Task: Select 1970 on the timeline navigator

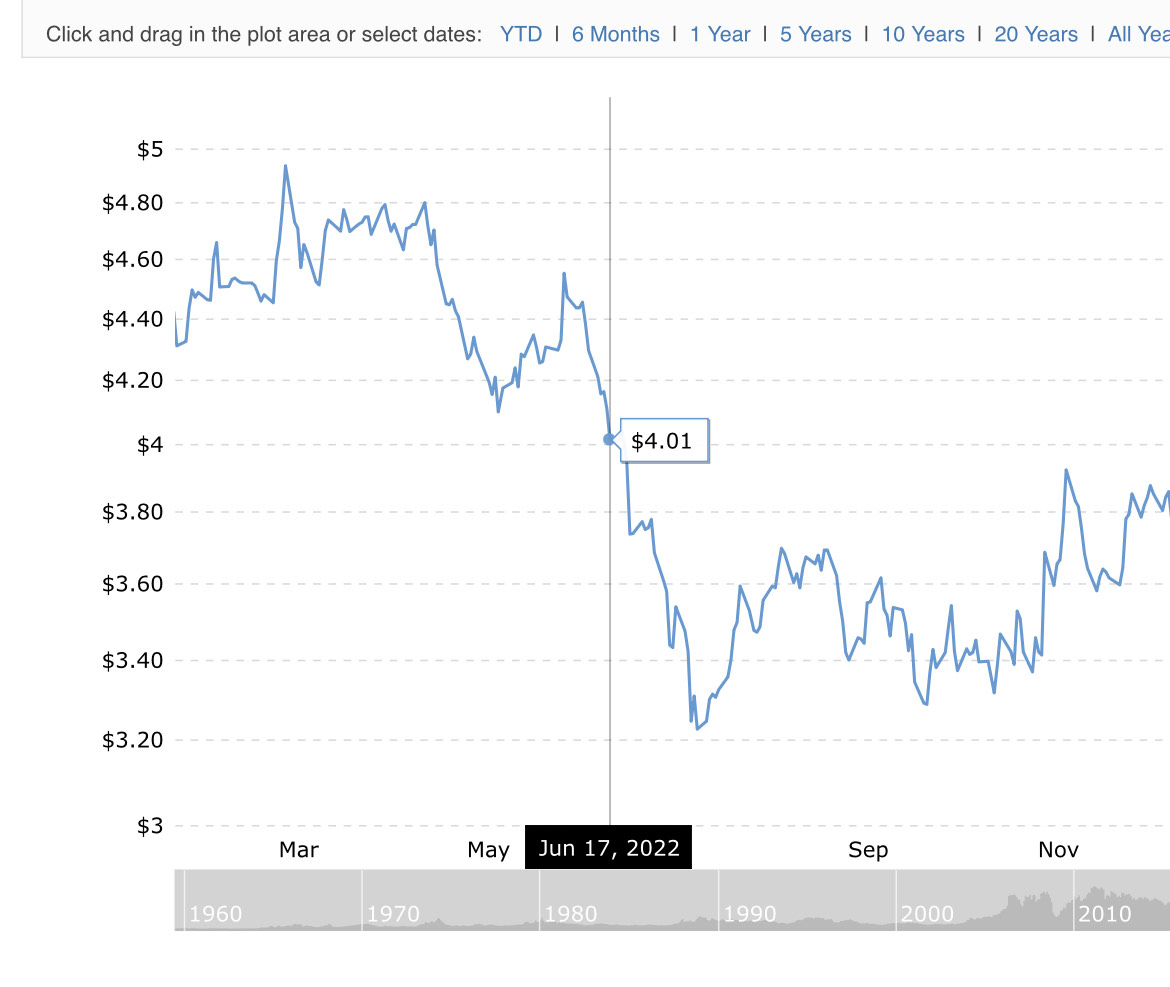Action: click(x=393, y=914)
